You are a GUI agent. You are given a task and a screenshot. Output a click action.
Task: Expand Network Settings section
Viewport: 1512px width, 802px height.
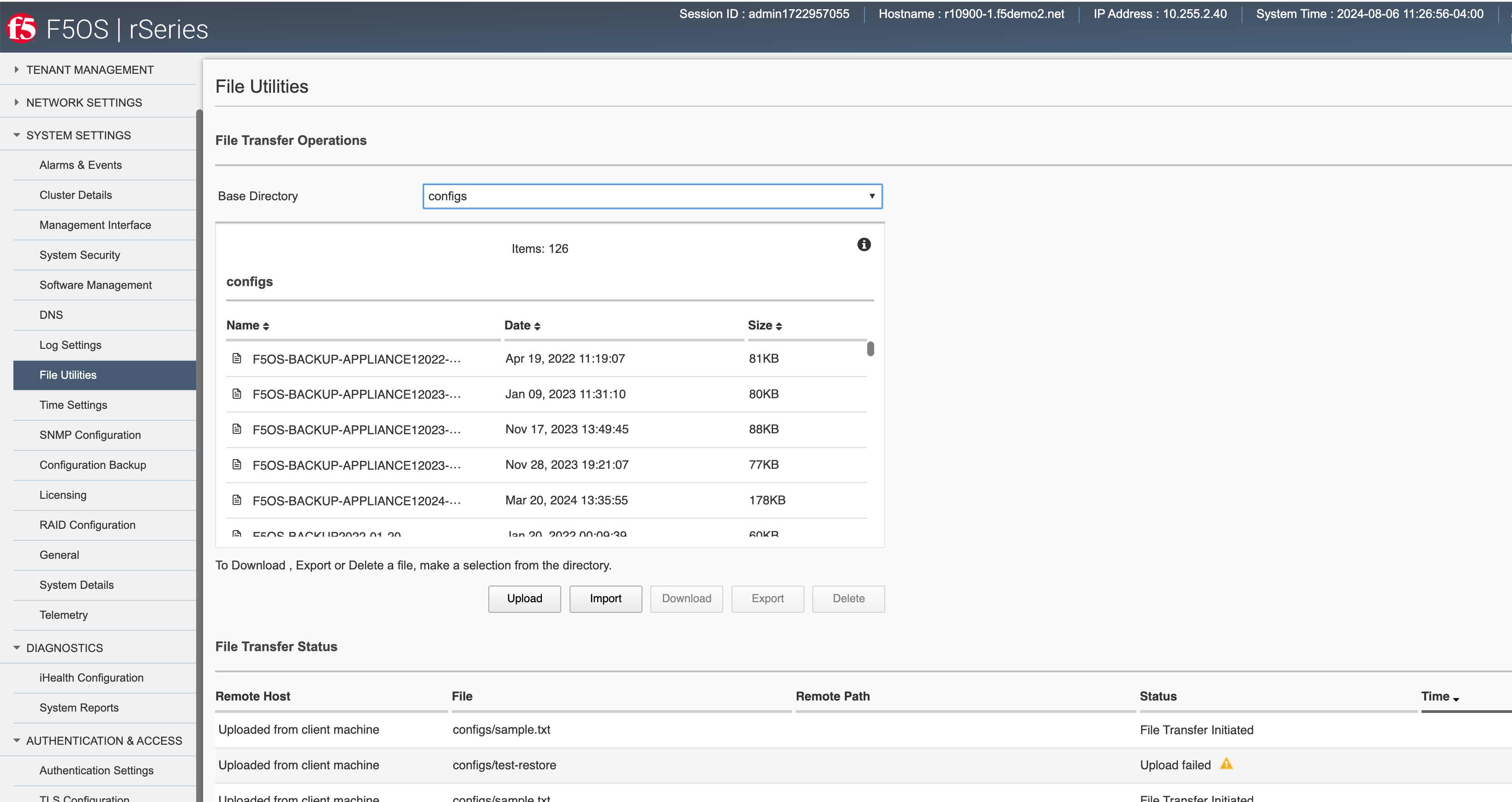(x=17, y=102)
